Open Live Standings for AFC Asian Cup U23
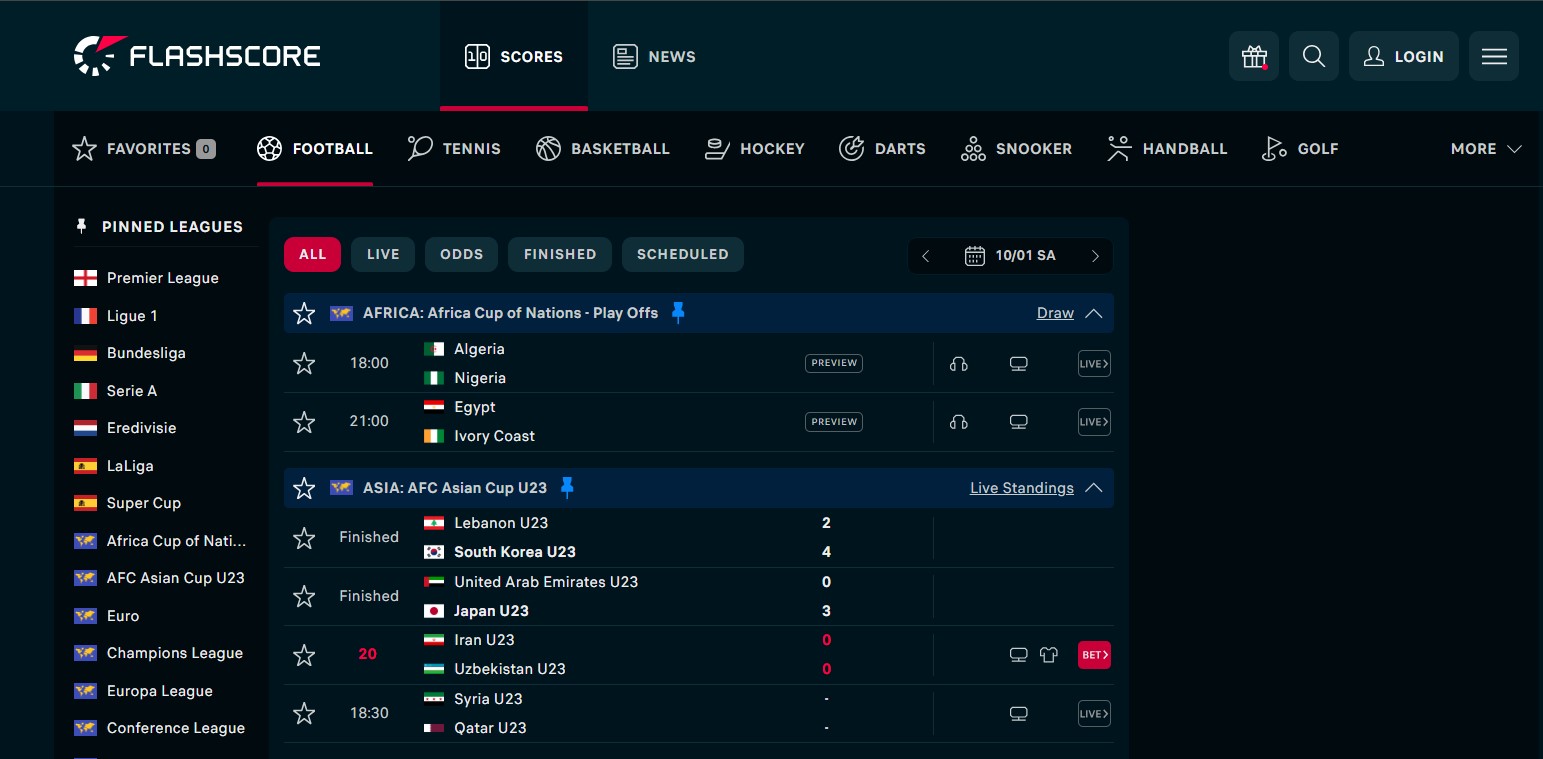This screenshot has width=1543, height=759. click(x=1021, y=487)
